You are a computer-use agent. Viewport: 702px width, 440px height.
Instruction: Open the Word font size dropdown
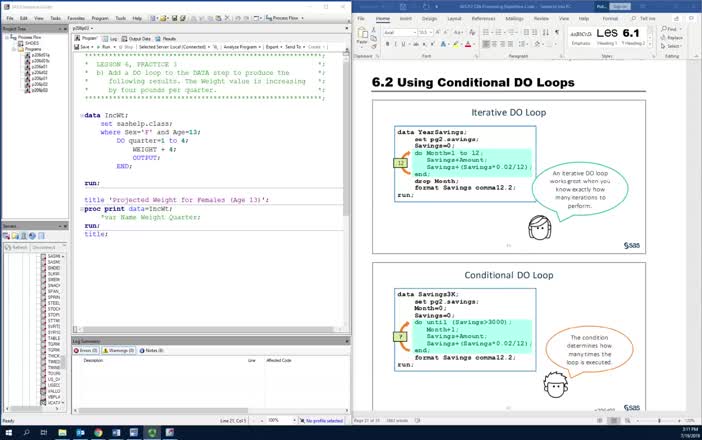point(431,33)
